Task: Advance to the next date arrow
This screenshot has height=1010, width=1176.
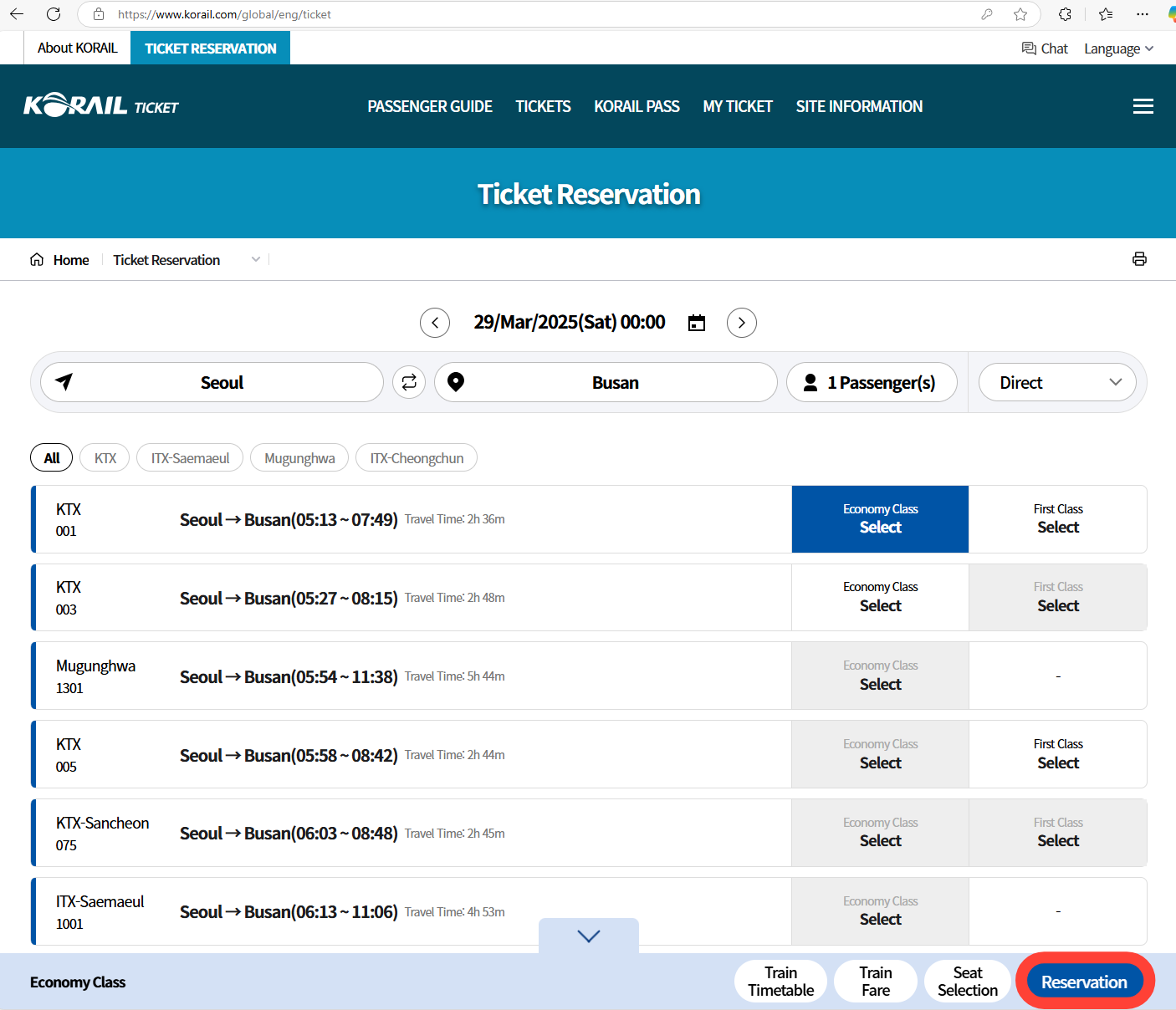Action: tap(741, 323)
